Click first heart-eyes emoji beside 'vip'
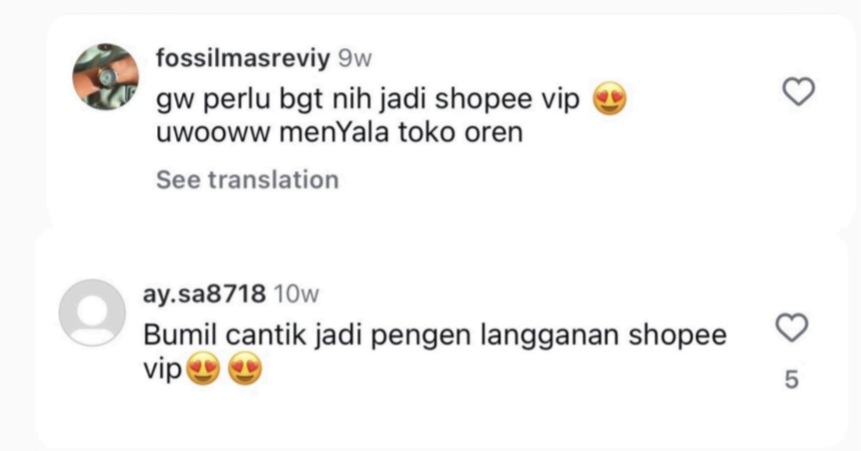 (203, 369)
